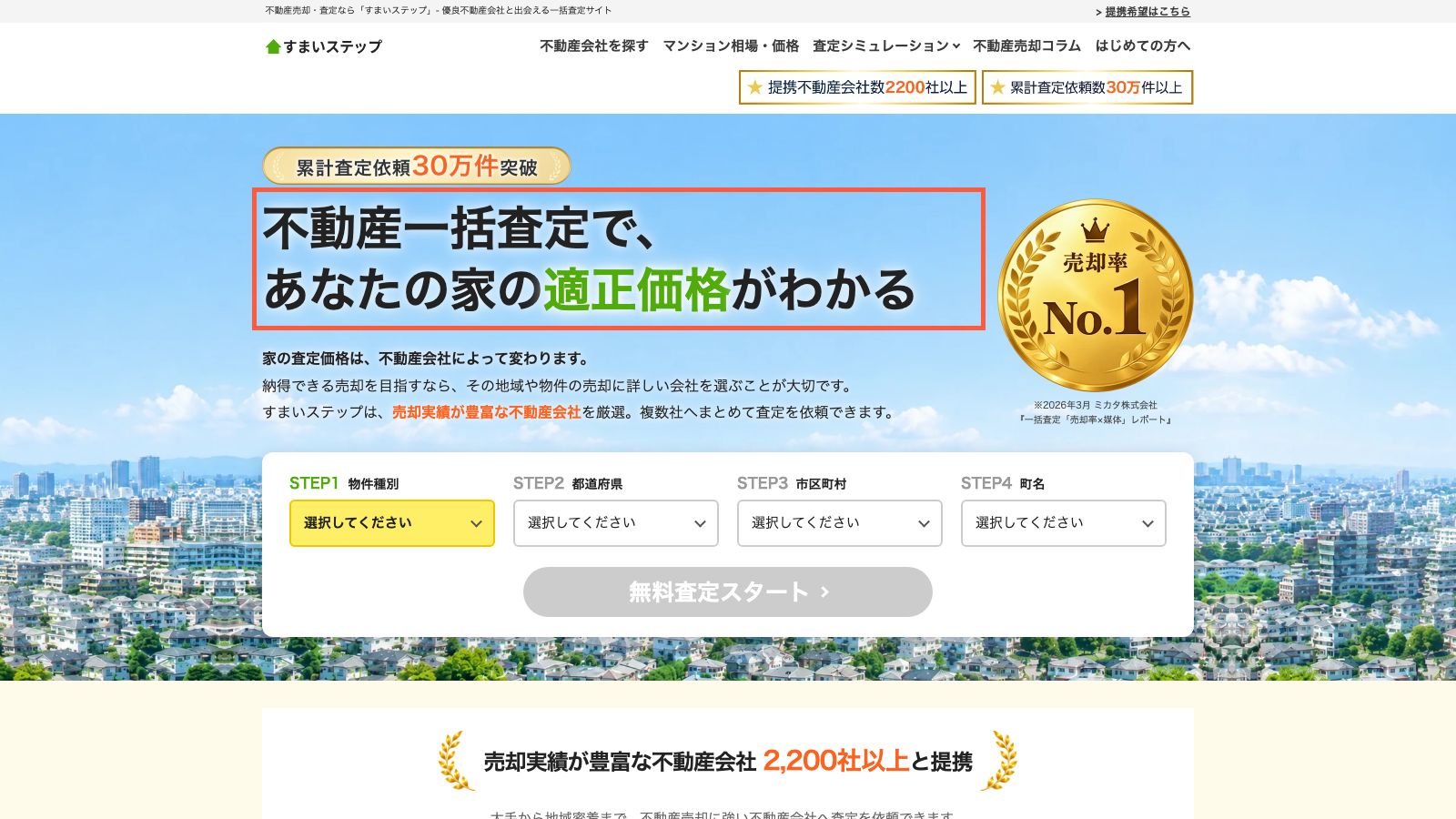Image resolution: width=1456 pixels, height=819 pixels.
Task: Open the STEP1 物件種別 dropdown
Action: (x=392, y=523)
